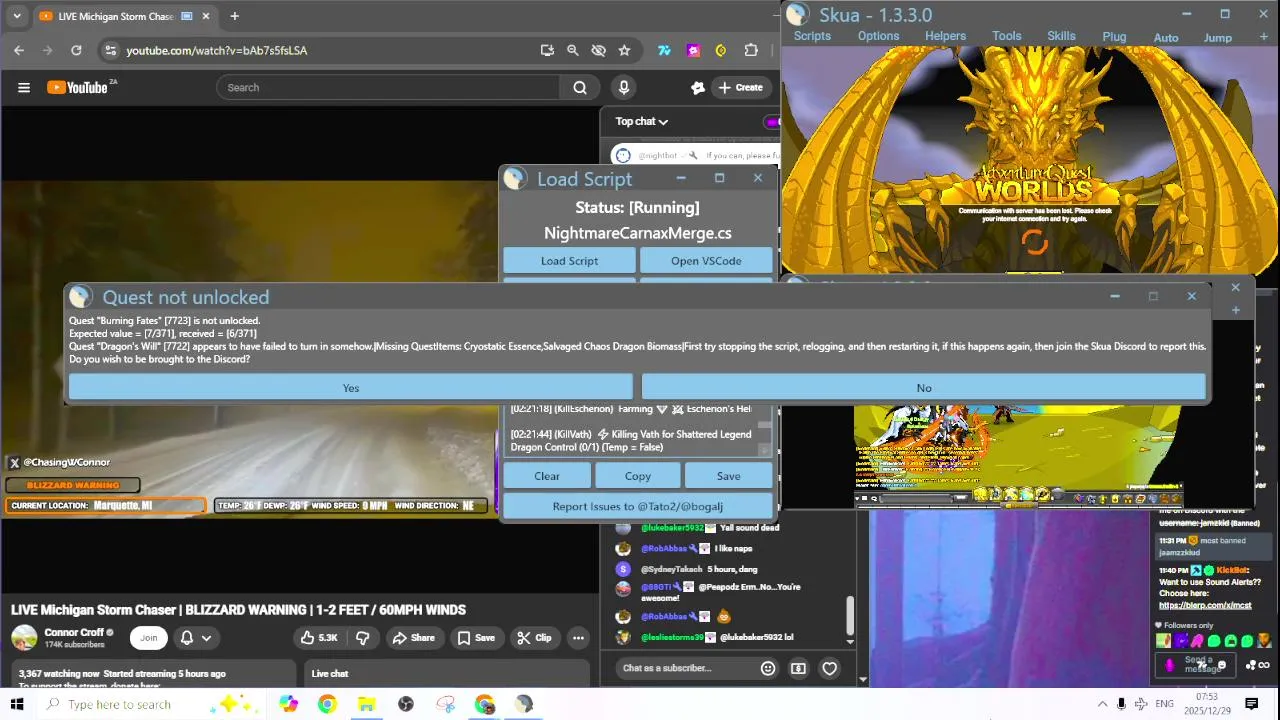Expand the Top chat dropdown
The width and height of the screenshot is (1280, 720).
click(x=641, y=121)
